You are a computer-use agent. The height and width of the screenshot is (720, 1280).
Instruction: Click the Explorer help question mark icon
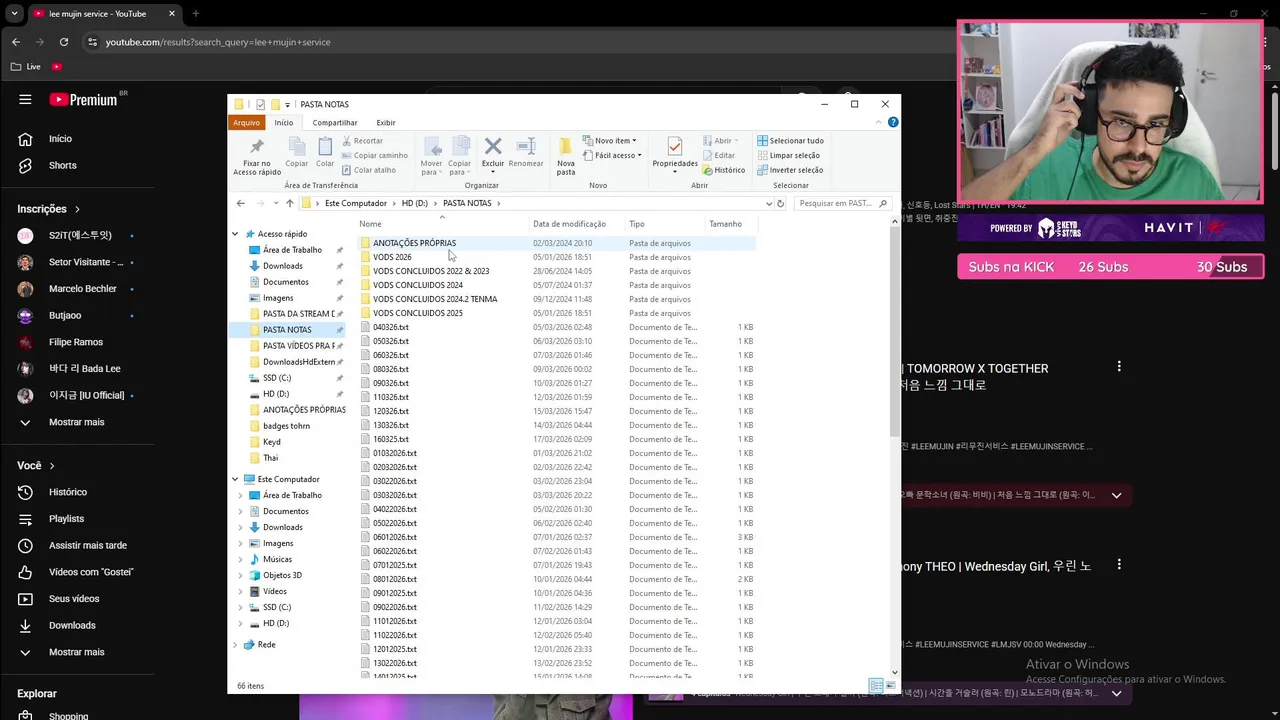[893, 122]
